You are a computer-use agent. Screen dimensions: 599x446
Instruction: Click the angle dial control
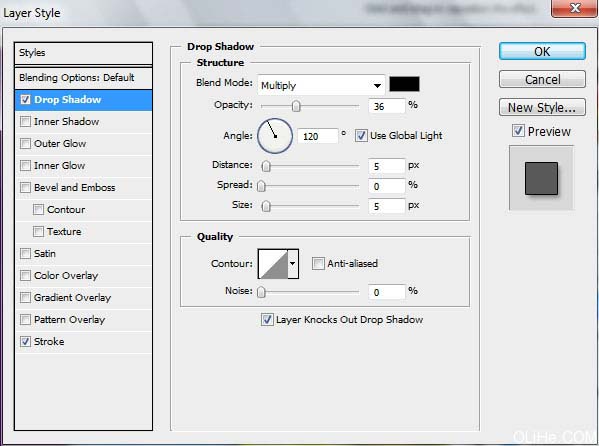[x=275, y=136]
